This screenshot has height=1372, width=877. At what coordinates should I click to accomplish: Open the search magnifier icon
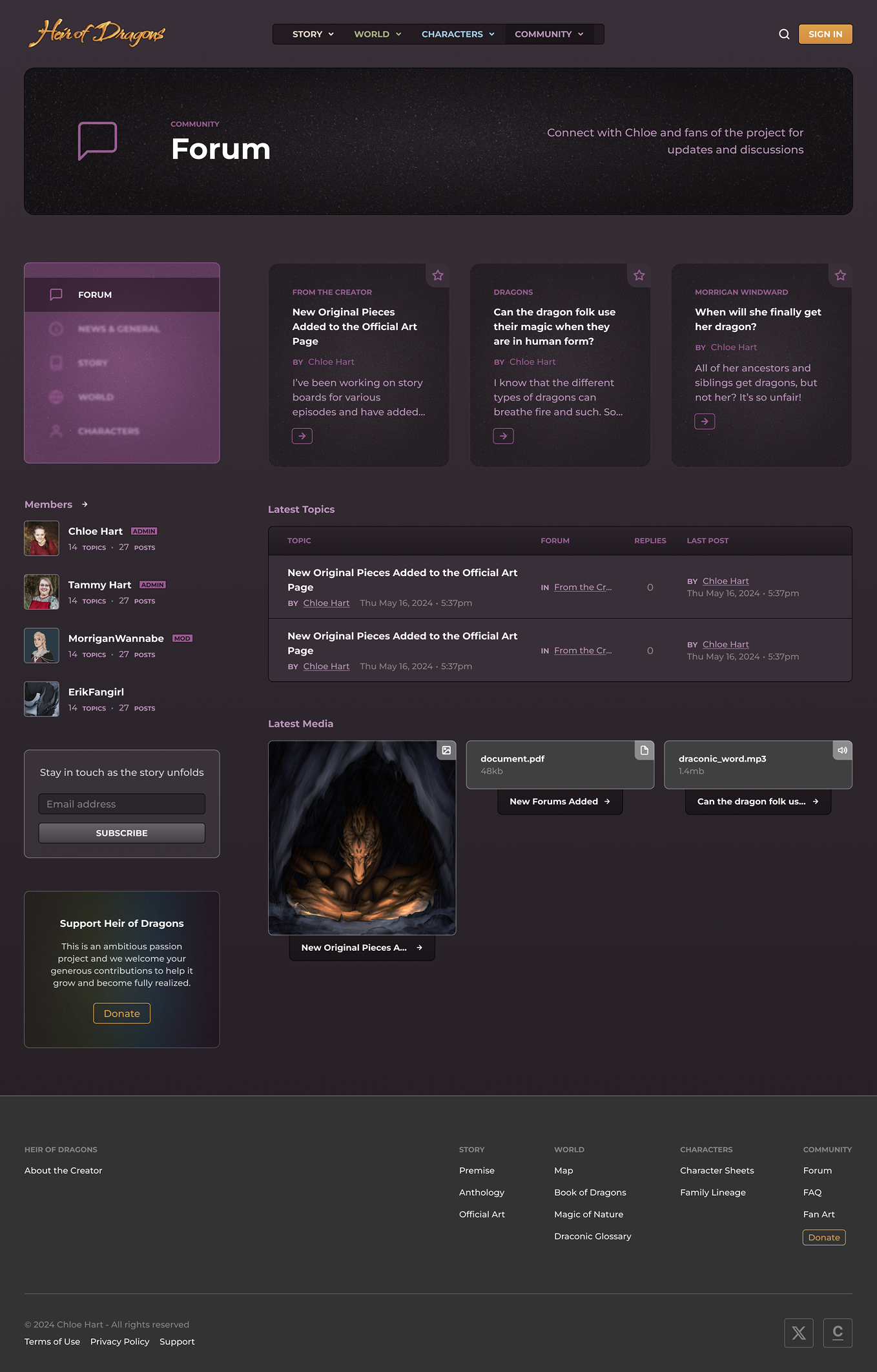784,34
